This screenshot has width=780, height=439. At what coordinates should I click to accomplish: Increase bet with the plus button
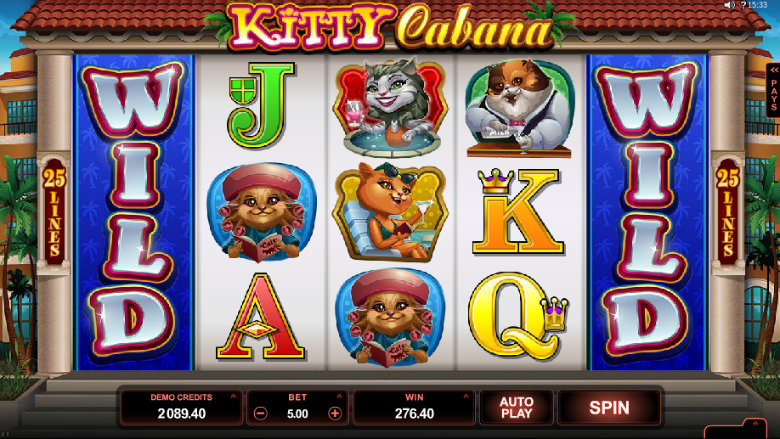click(335, 413)
